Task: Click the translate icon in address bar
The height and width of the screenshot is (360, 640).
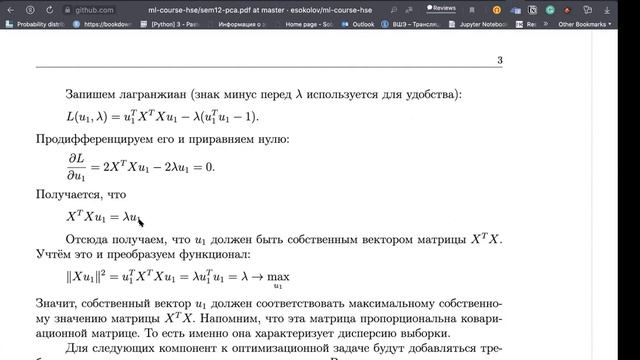Action: pos(409,10)
